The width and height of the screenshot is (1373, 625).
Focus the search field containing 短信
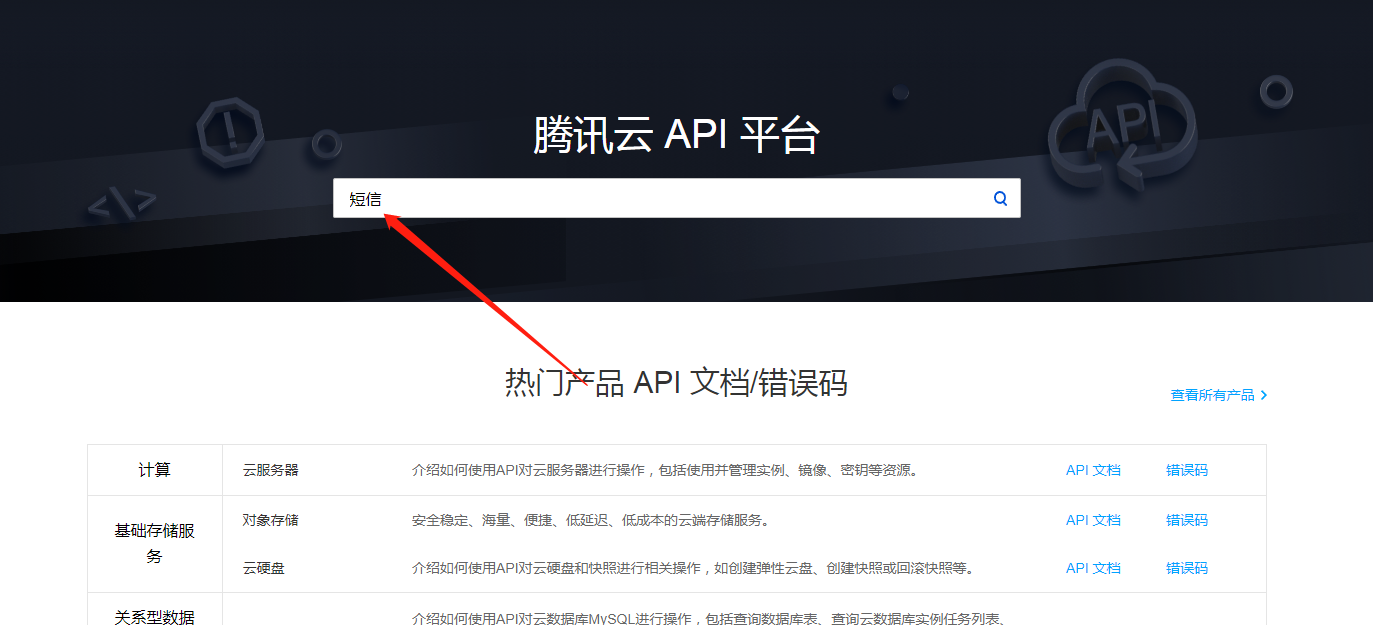[676, 198]
